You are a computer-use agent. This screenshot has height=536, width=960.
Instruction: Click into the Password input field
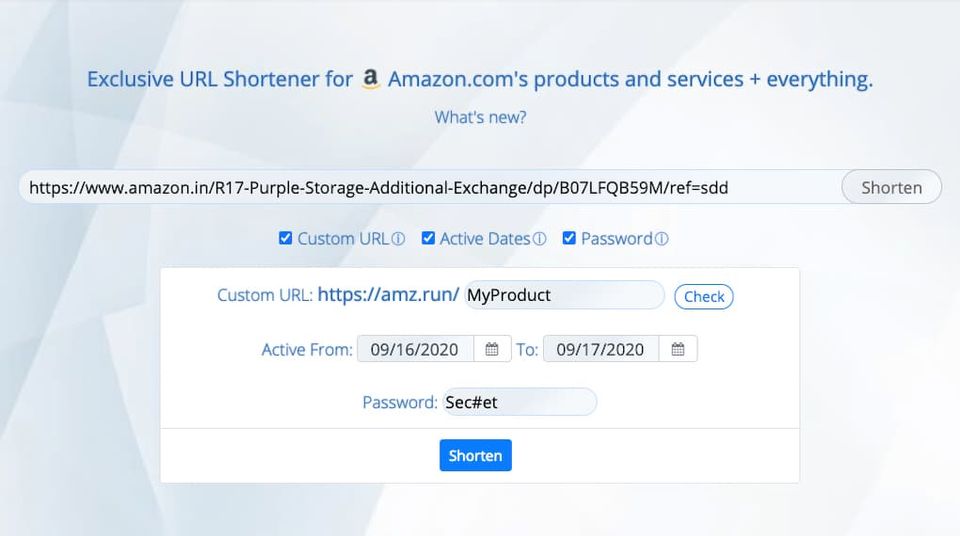tap(519, 402)
